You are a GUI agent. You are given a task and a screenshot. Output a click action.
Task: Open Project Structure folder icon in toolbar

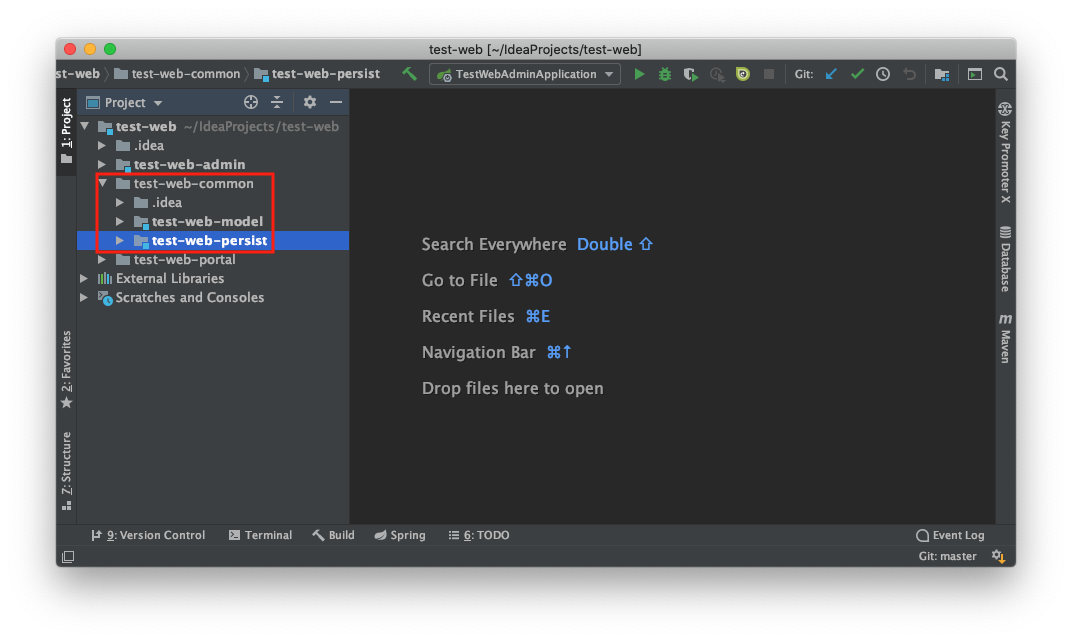[x=942, y=74]
